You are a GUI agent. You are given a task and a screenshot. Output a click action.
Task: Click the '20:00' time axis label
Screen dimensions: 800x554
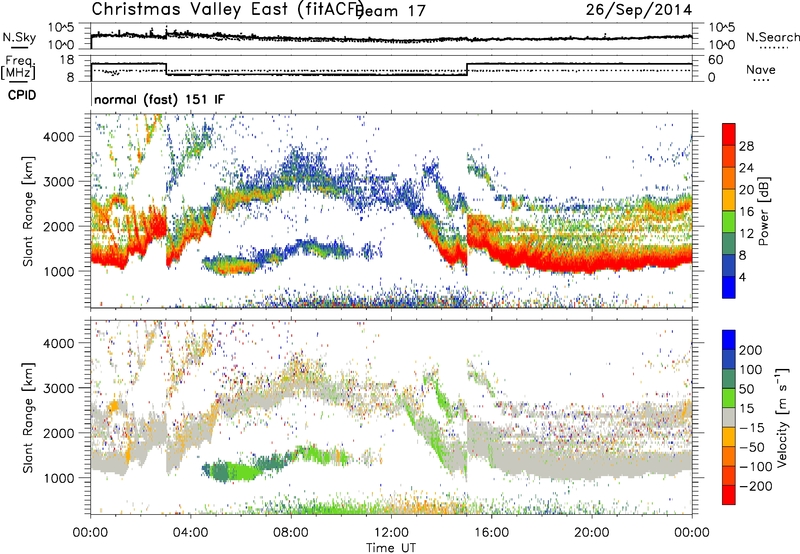coord(592,533)
